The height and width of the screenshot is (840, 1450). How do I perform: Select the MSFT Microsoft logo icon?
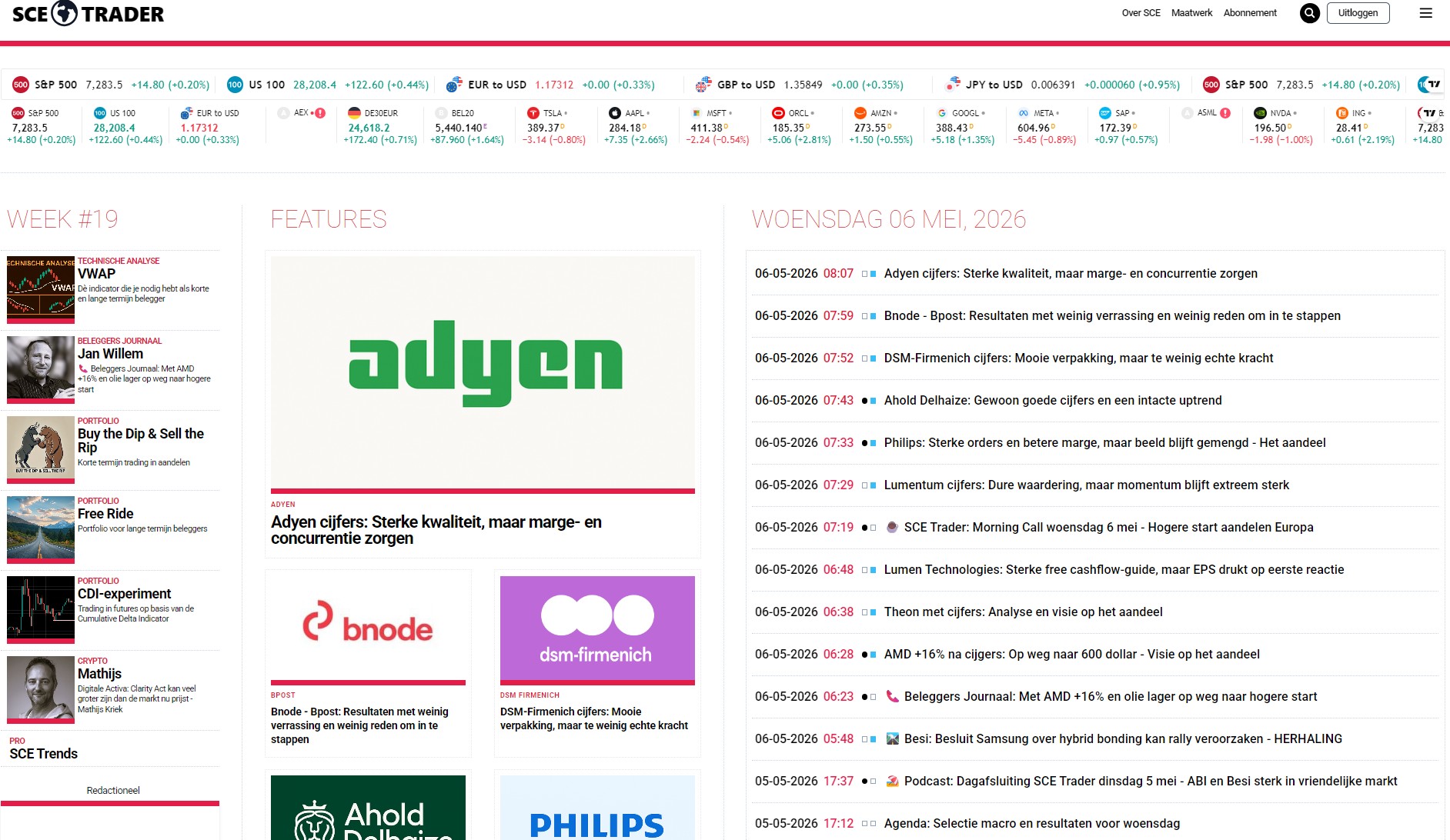click(696, 113)
